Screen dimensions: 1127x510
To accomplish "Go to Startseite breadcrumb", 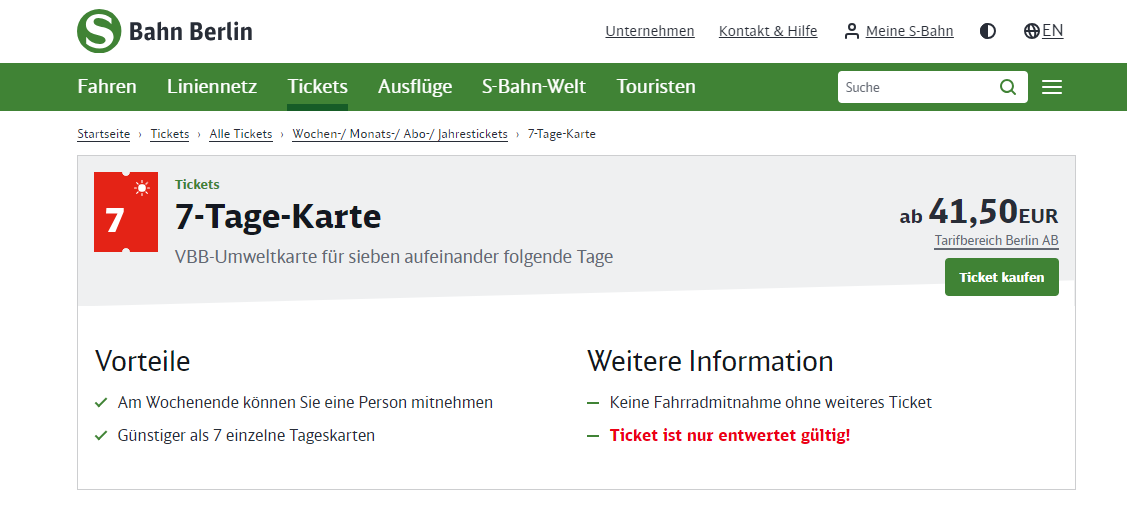I will (x=104, y=134).
